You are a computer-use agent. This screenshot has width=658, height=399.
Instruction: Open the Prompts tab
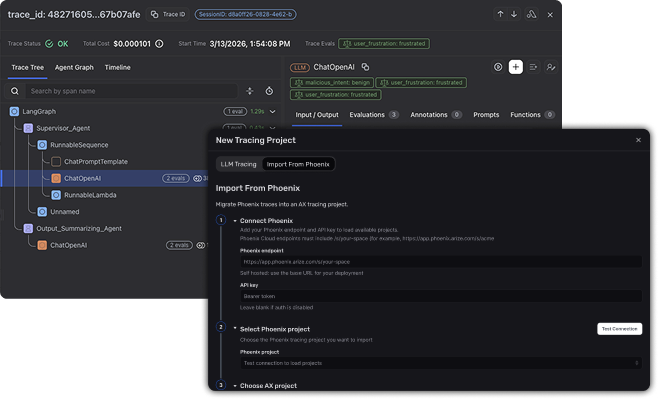(x=486, y=115)
